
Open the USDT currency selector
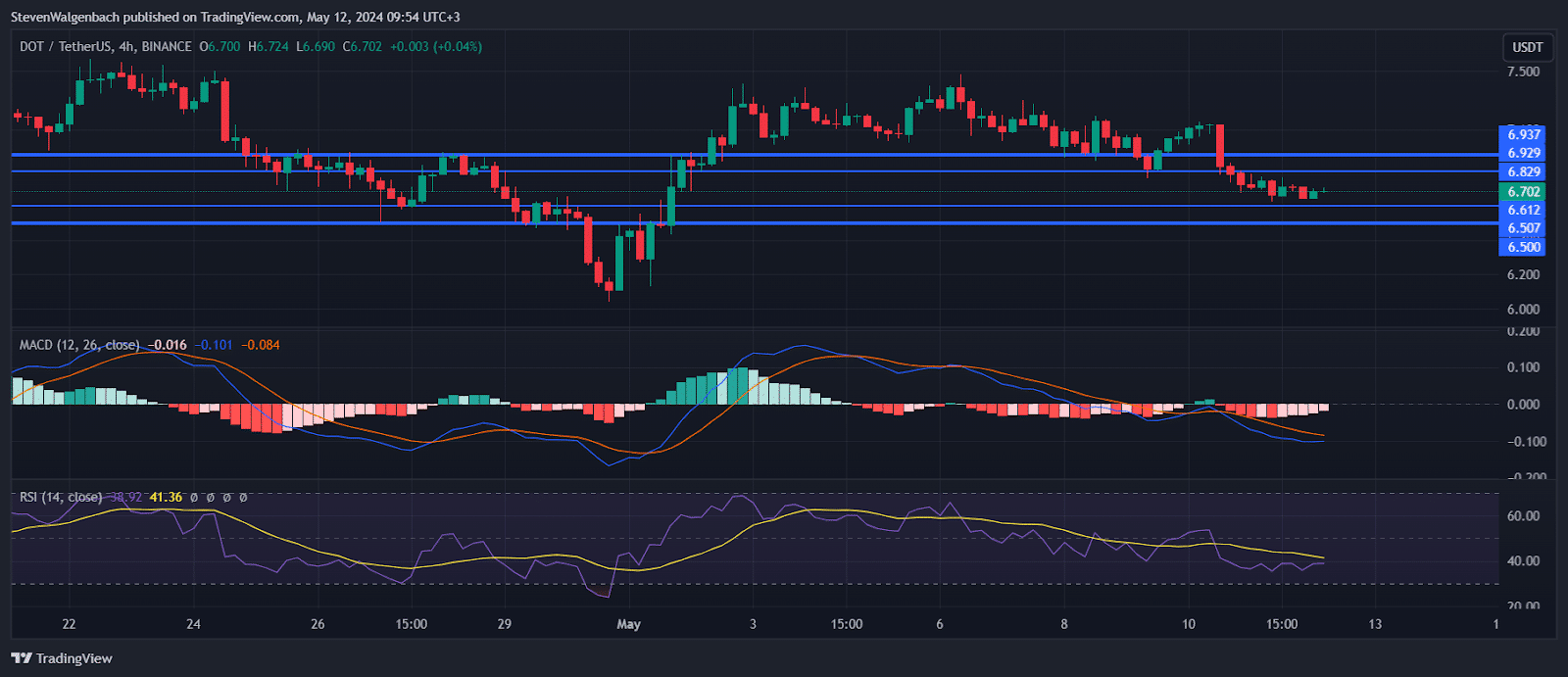click(1527, 47)
